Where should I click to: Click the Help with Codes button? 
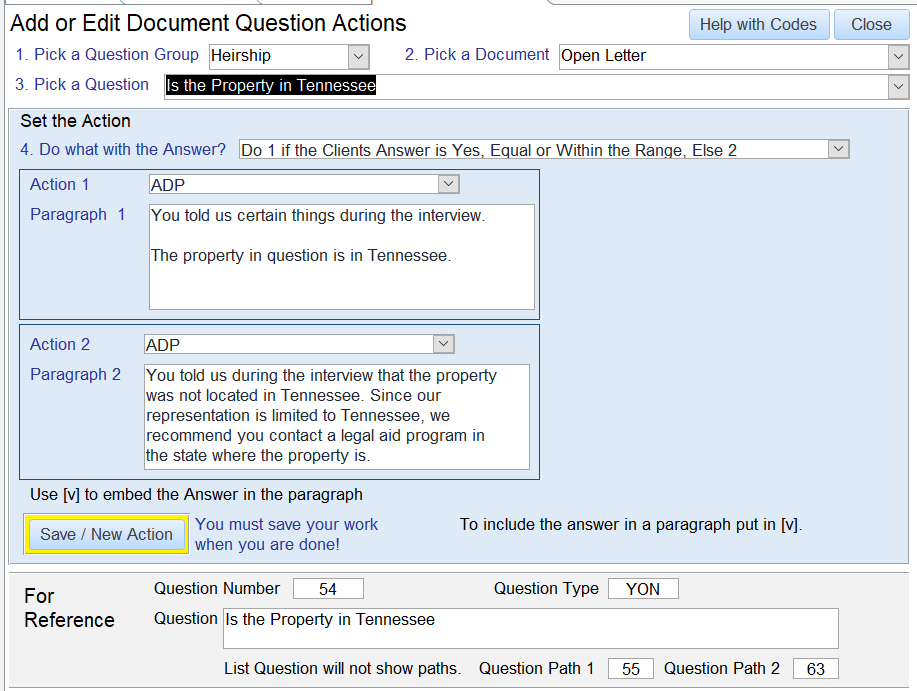758,25
